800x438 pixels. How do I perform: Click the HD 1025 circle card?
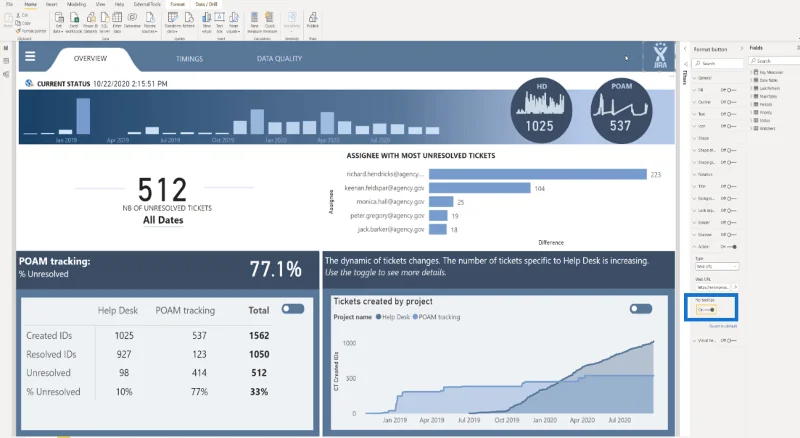click(x=541, y=110)
